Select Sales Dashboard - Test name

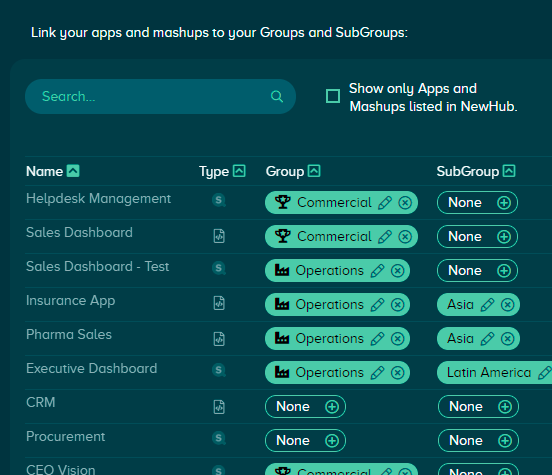click(98, 267)
